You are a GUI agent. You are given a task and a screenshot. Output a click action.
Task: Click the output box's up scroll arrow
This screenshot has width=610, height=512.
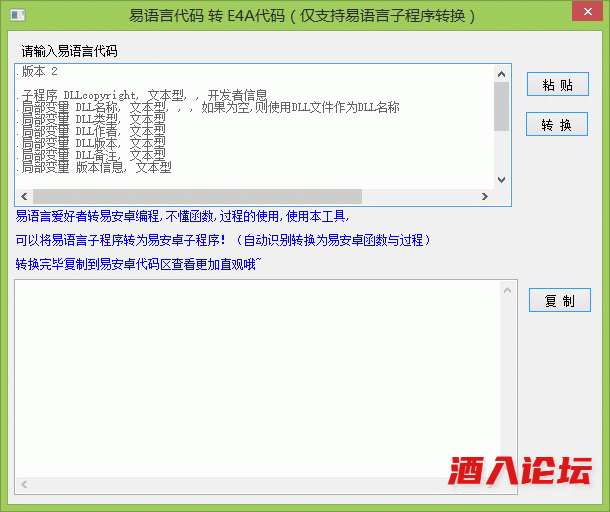(507, 290)
